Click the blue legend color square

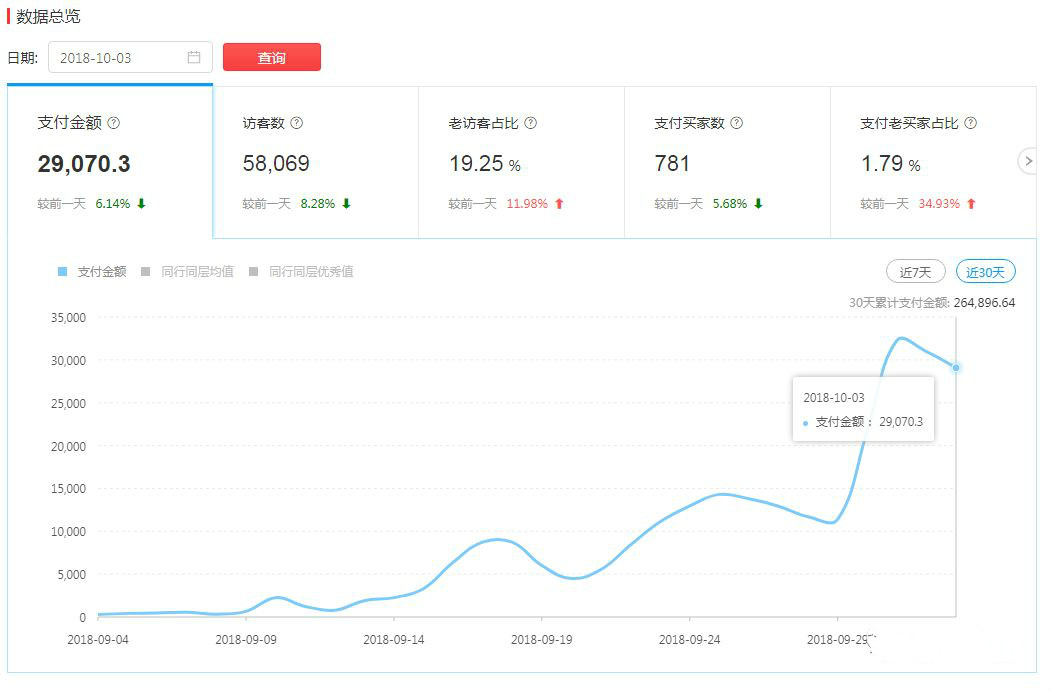[62, 271]
